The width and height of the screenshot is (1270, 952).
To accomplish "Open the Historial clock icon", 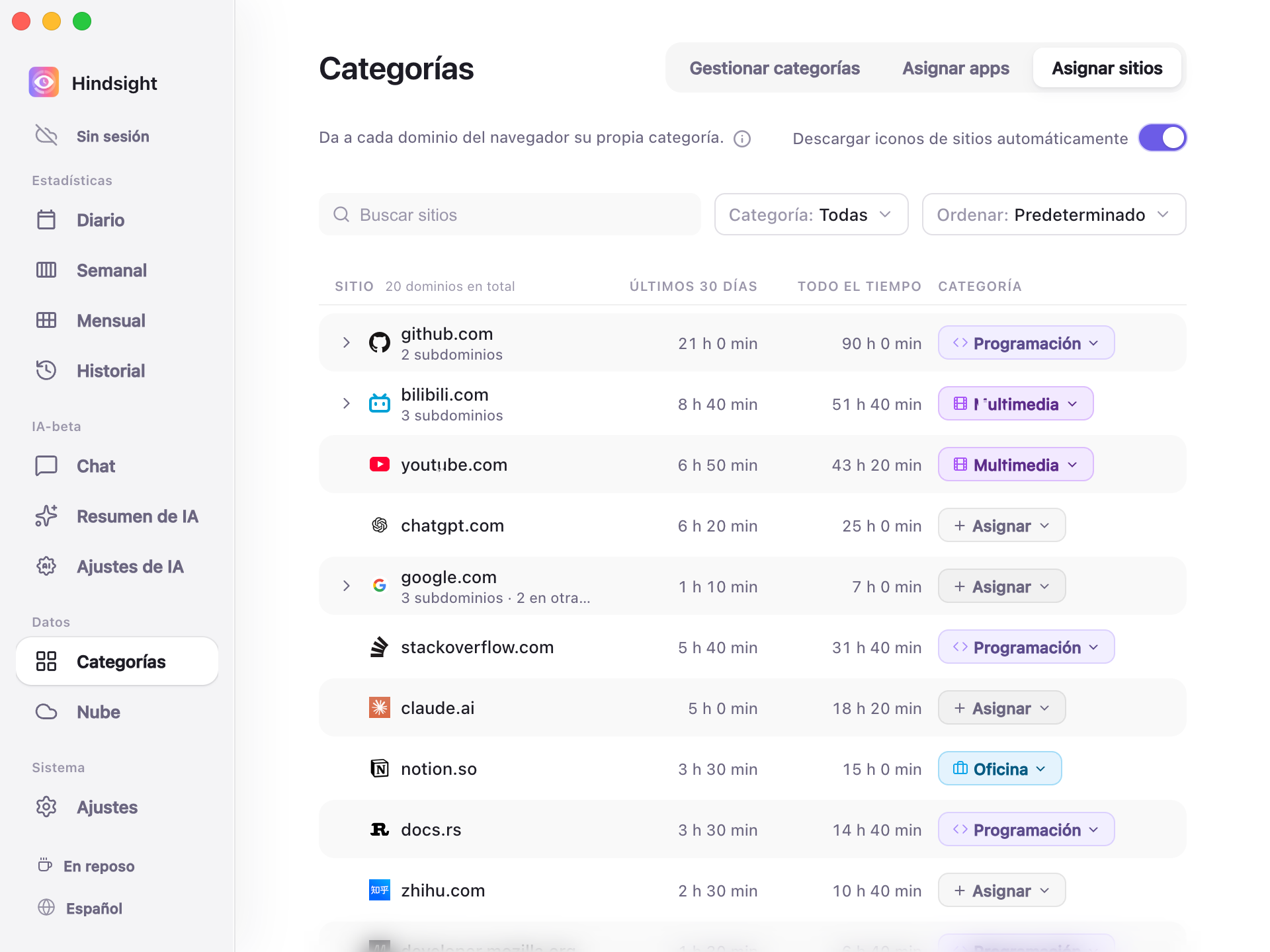I will coord(46,370).
